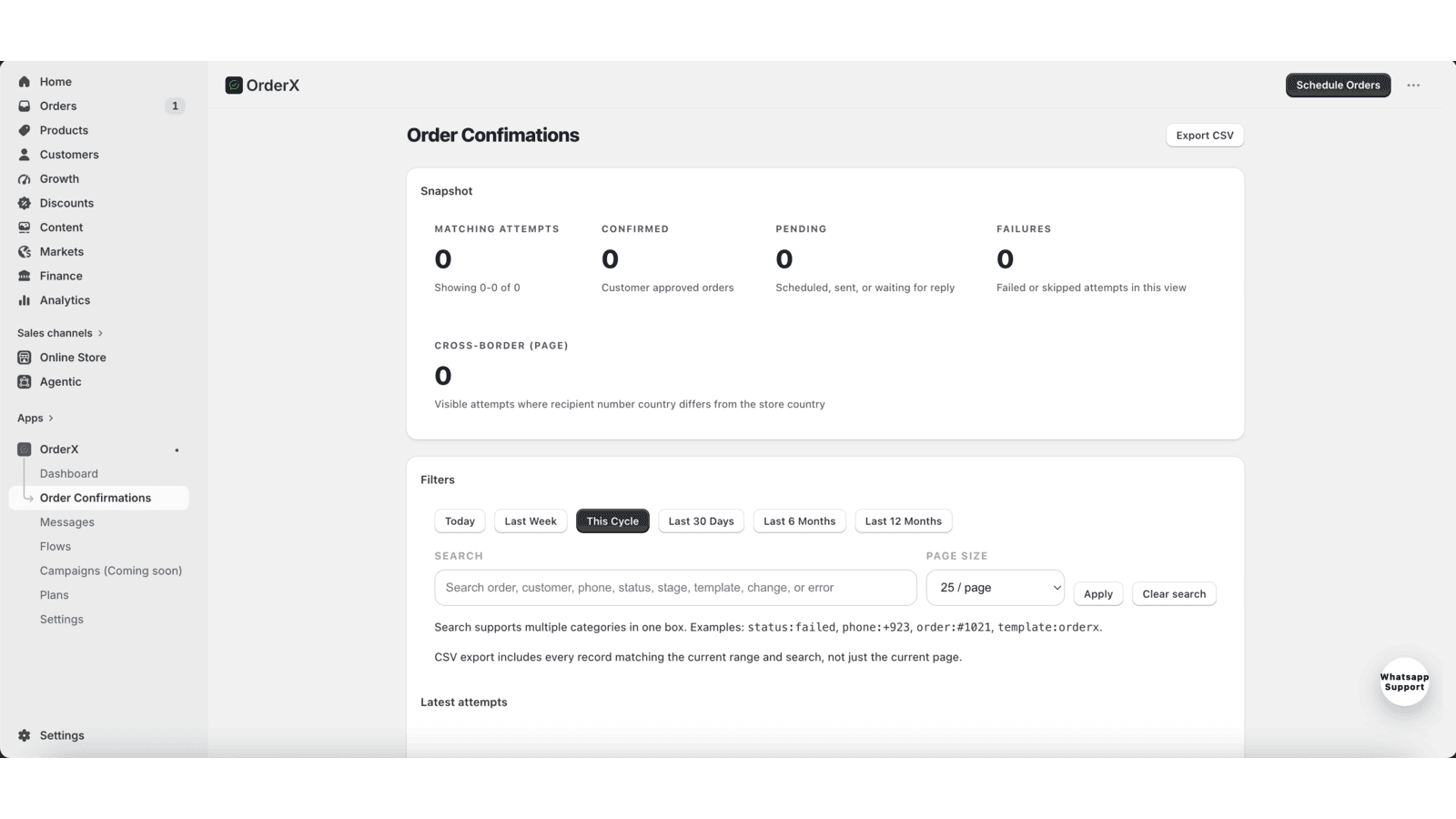Click the pin dot next to OrderX
Viewport: 1456px width, 819px height.
pyautogui.click(x=177, y=450)
